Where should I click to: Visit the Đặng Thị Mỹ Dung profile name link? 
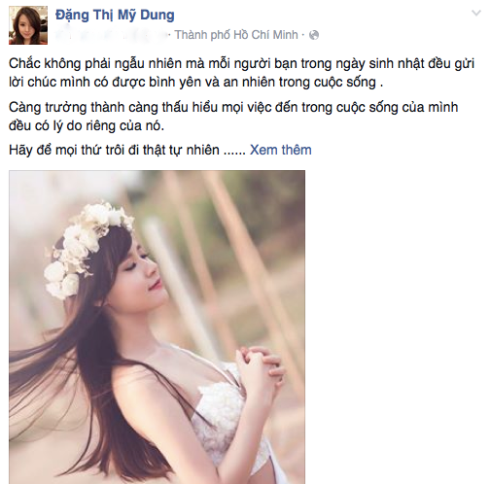[x=115, y=16]
